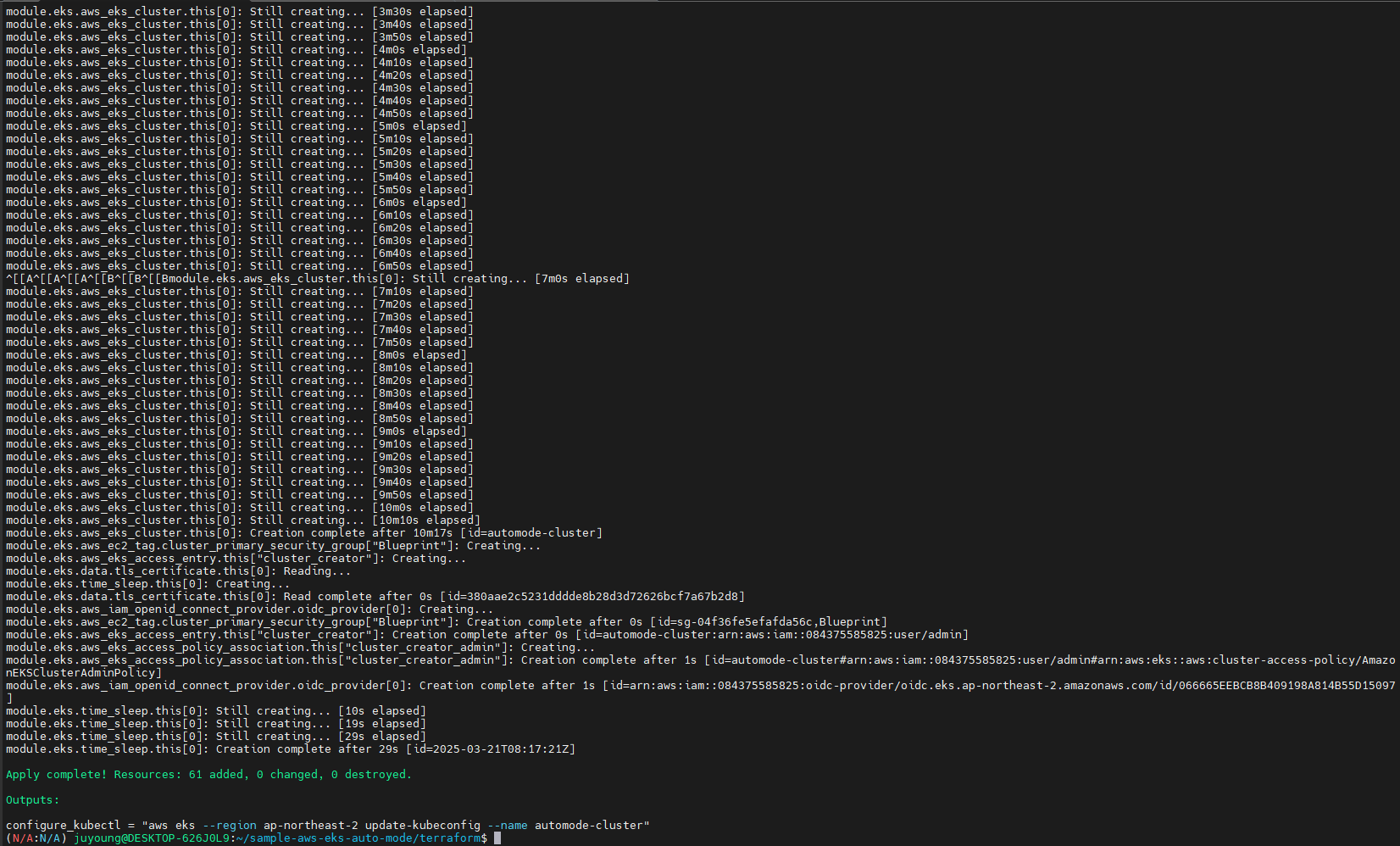Click the "8m30s elapsed" cluster status line

tap(240, 392)
